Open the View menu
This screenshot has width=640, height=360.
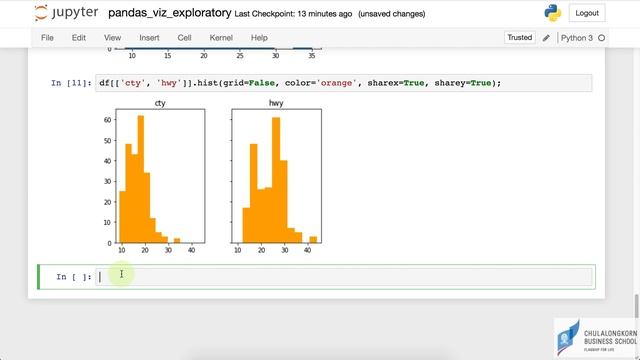pos(112,38)
